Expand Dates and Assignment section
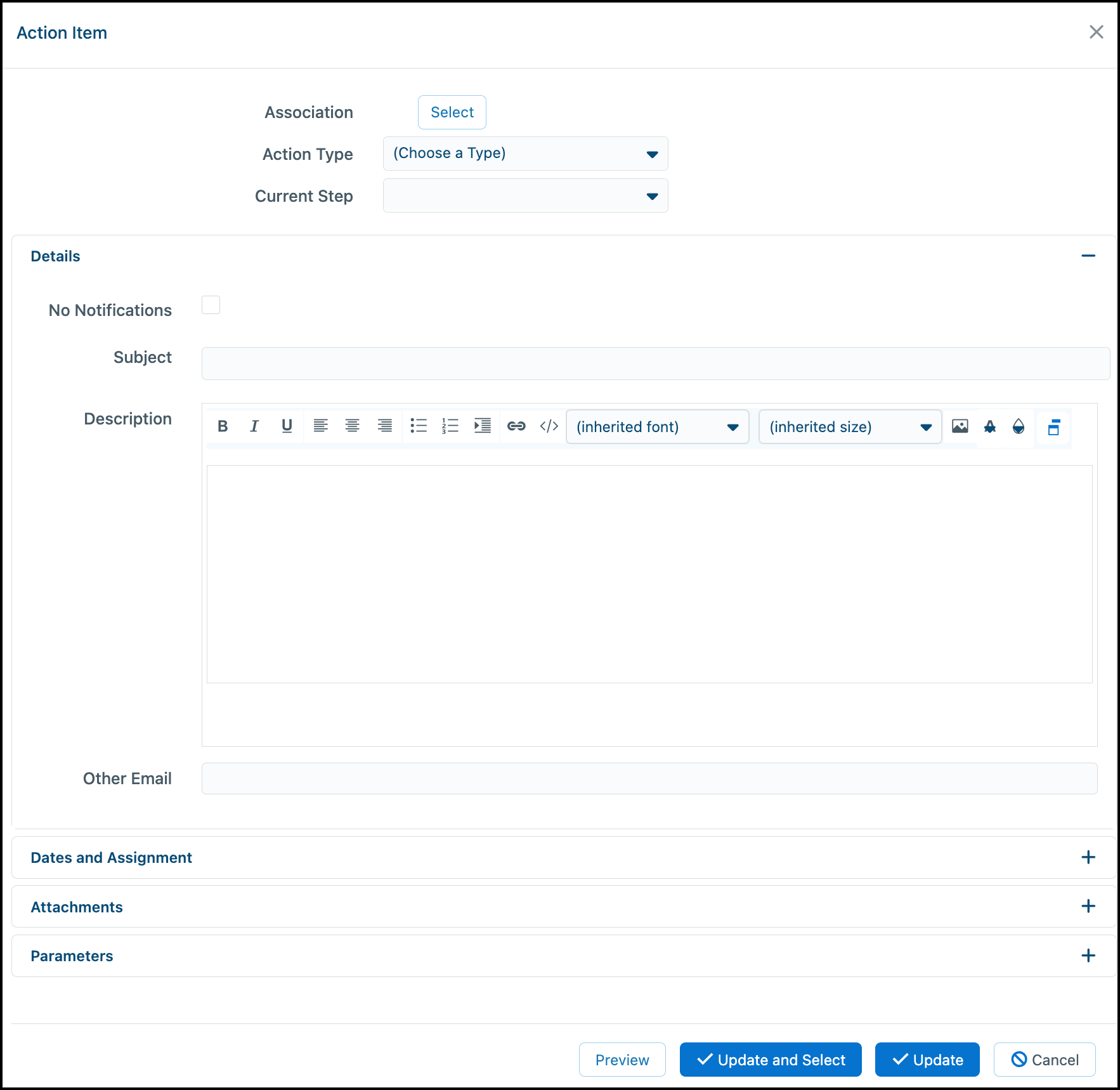Image resolution: width=1120 pixels, height=1090 pixels. 1088,857
